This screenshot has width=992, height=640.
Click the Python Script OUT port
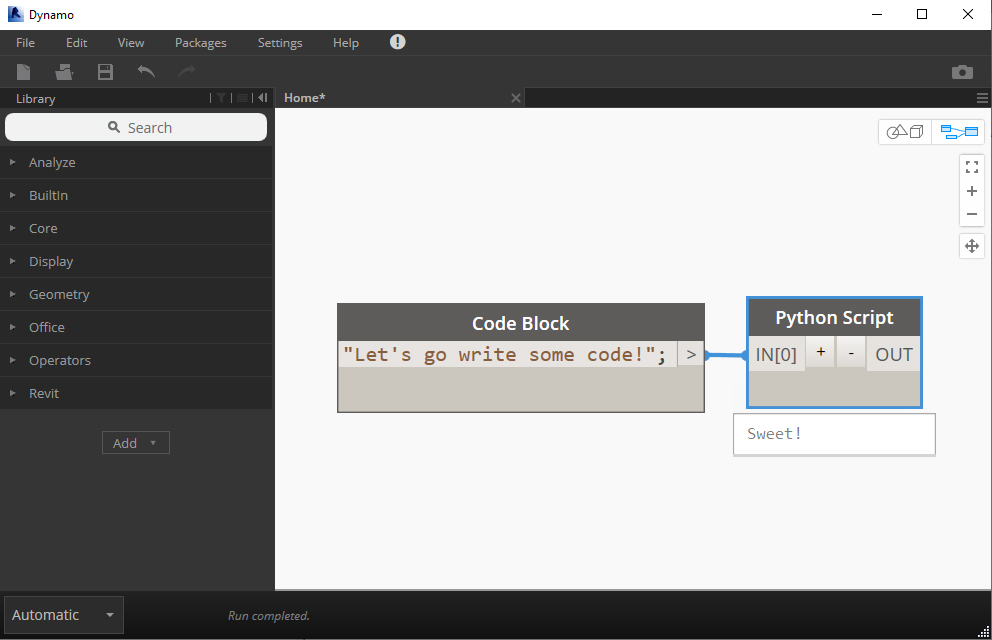coord(893,354)
